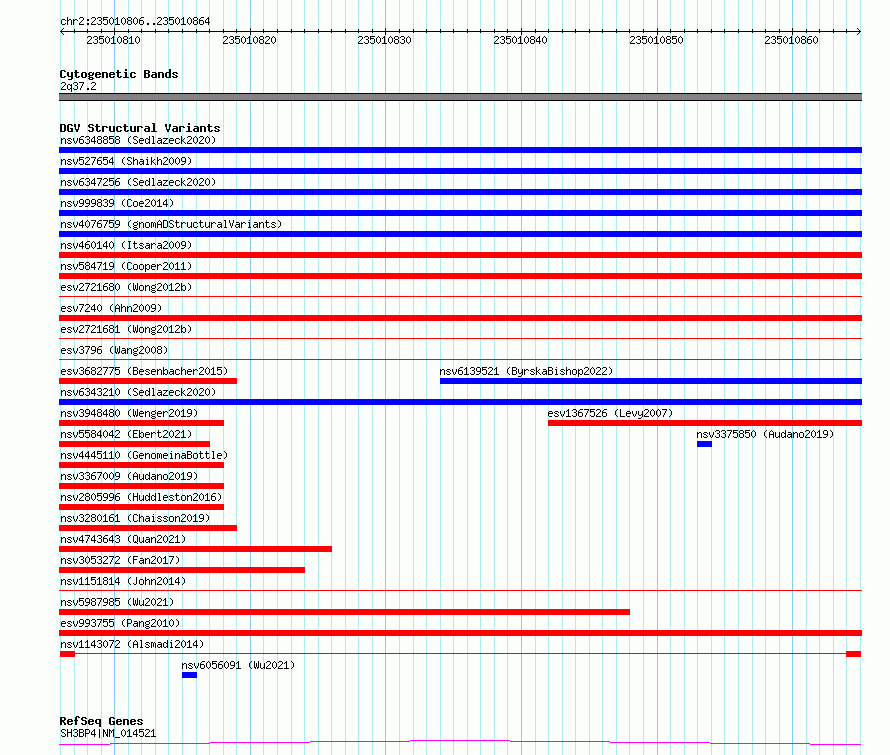The image size is (890, 755).
Task: Open the nsv460140 (Itsara2009) entry
Action: pyautogui.click(x=126, y=245)
